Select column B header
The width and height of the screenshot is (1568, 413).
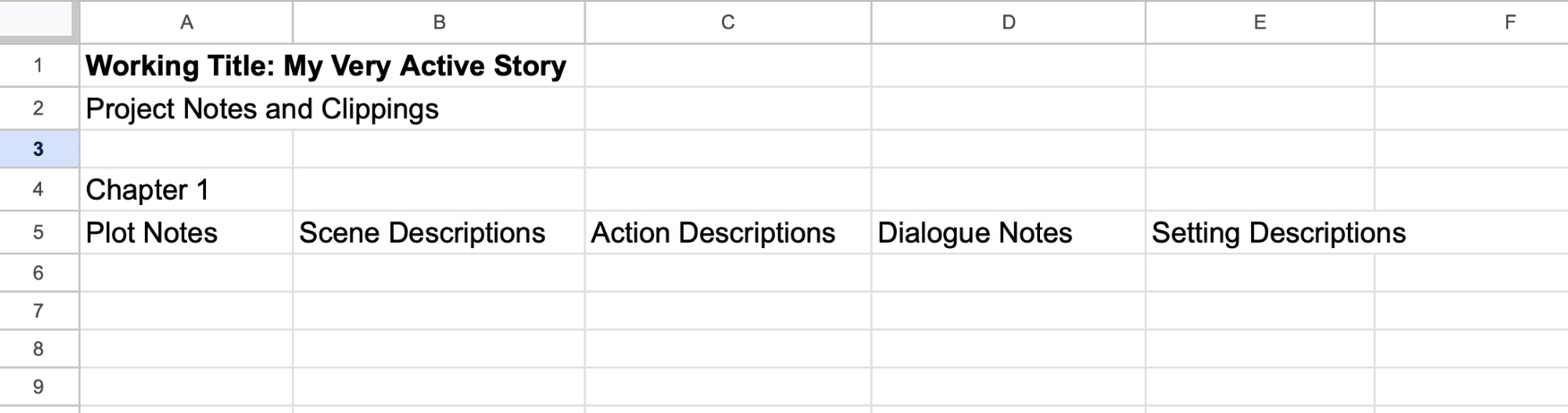[439, 22]
